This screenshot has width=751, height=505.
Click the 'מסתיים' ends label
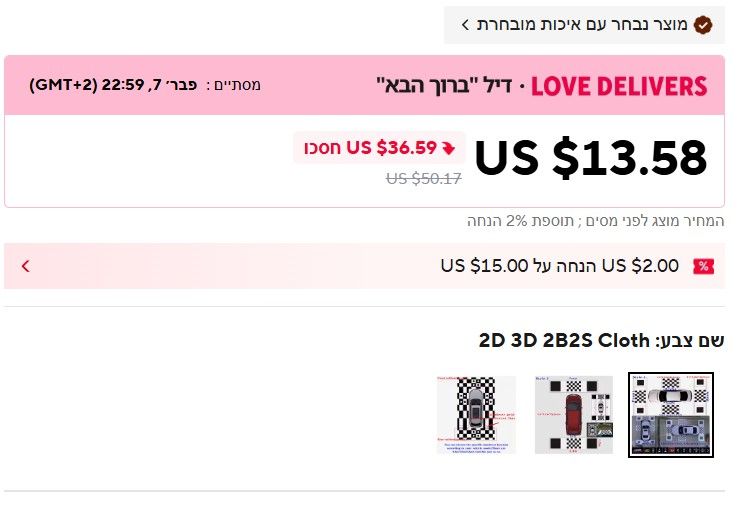238,85
